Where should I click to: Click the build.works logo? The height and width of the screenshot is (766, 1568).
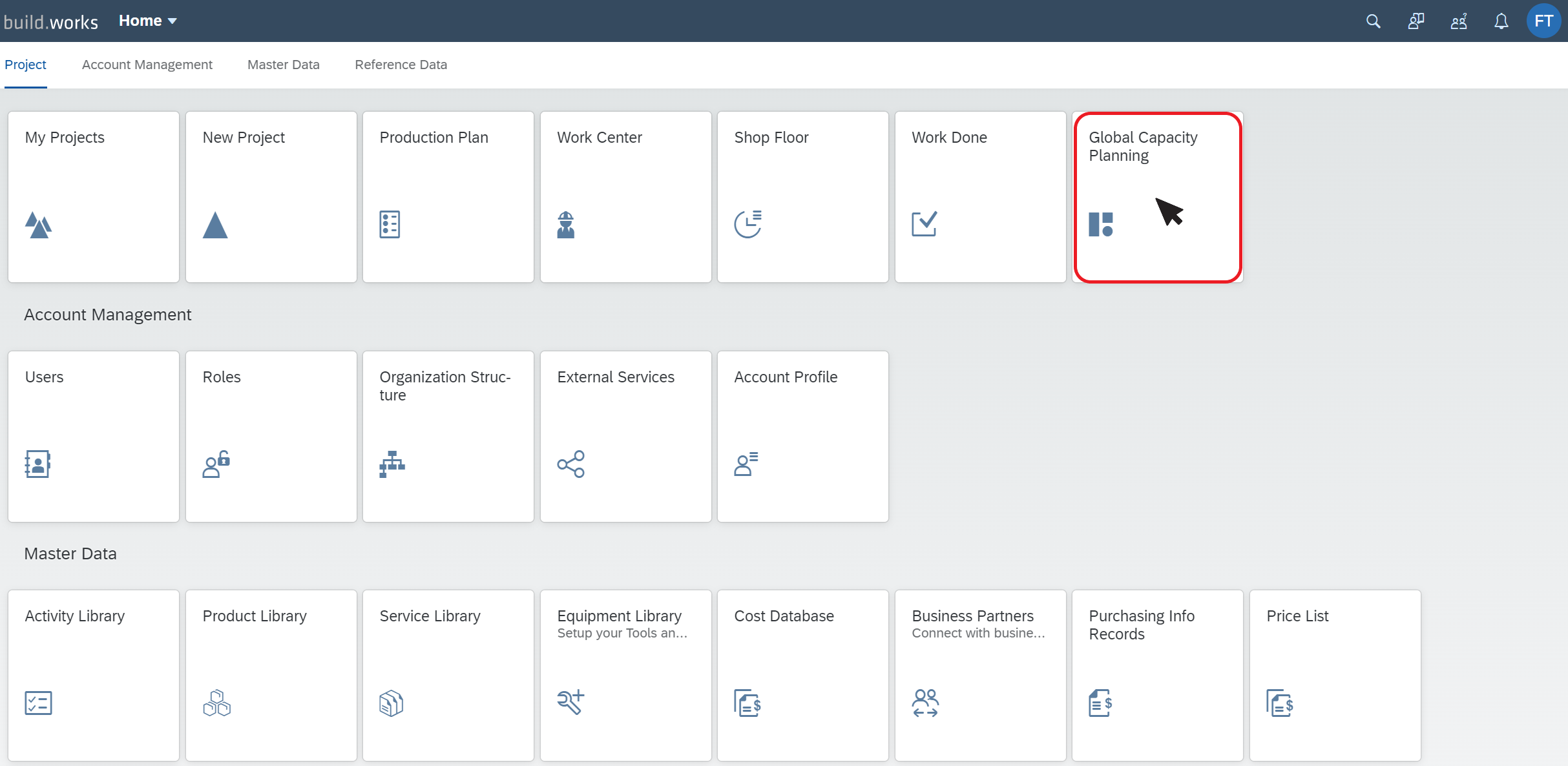tap(50, 22)
